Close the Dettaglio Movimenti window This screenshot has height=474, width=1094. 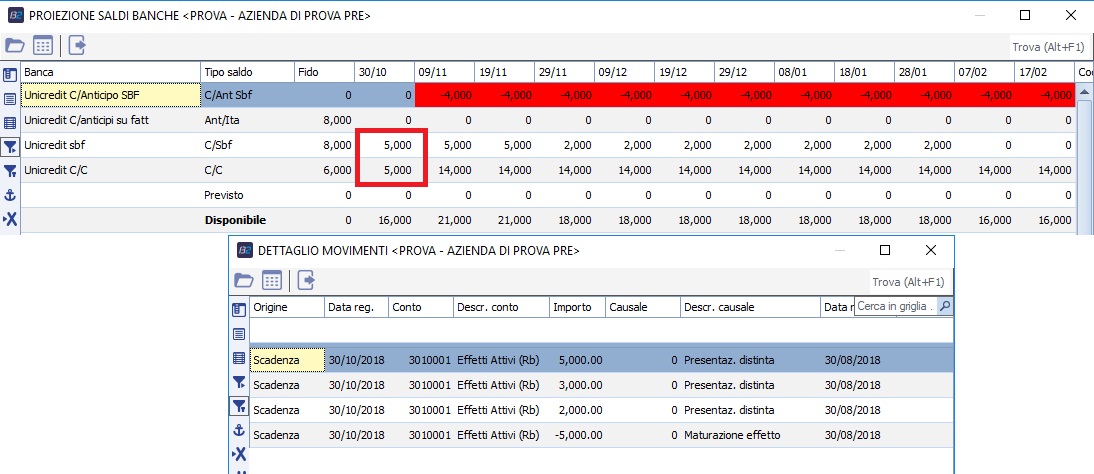(930, 250)
